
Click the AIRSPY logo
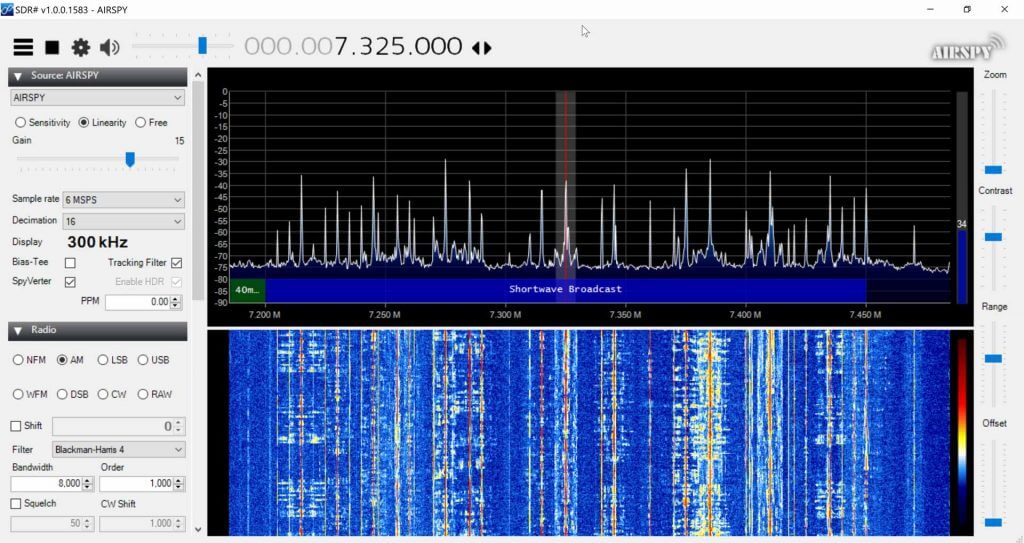(x=962, y=50)
